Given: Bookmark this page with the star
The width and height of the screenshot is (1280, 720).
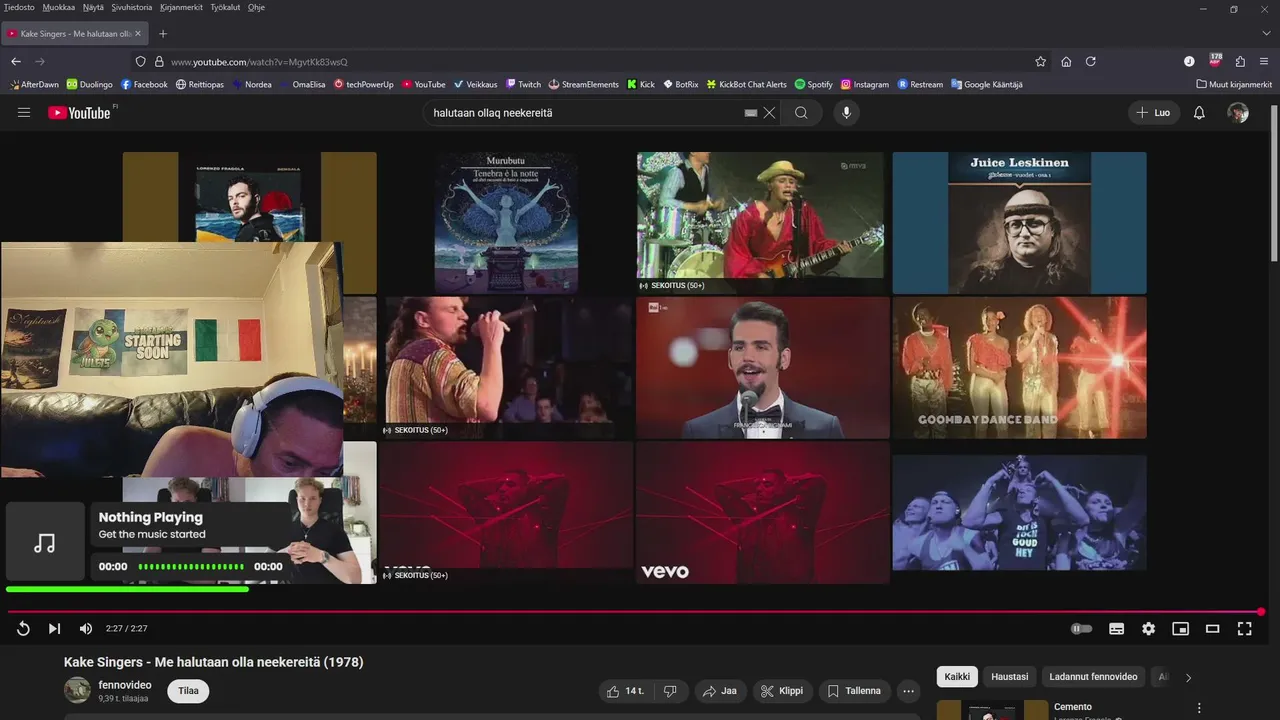Looking at the screenshot, I should point(1040,61).
